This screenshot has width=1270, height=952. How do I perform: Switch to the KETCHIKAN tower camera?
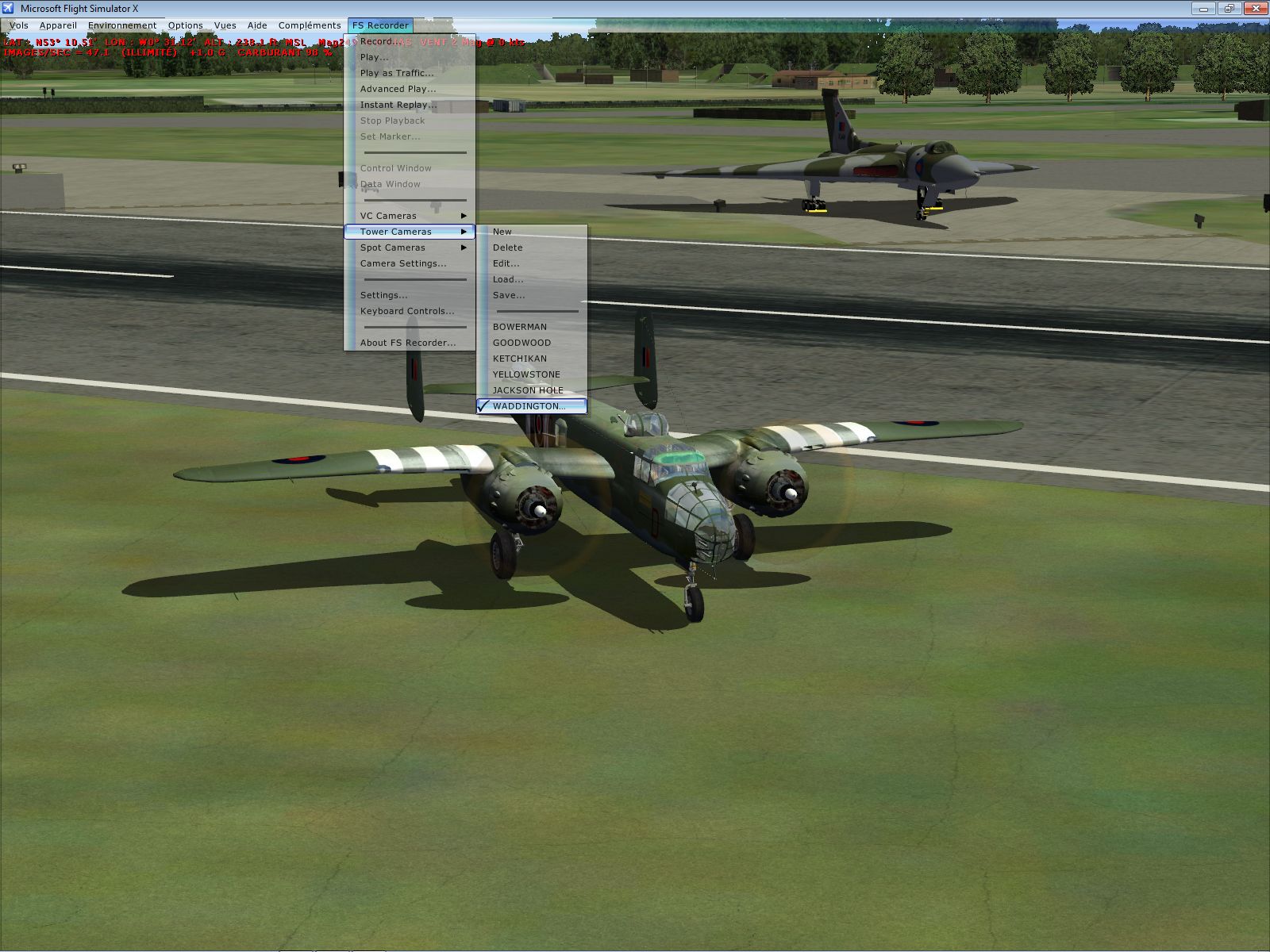(519, 359)
